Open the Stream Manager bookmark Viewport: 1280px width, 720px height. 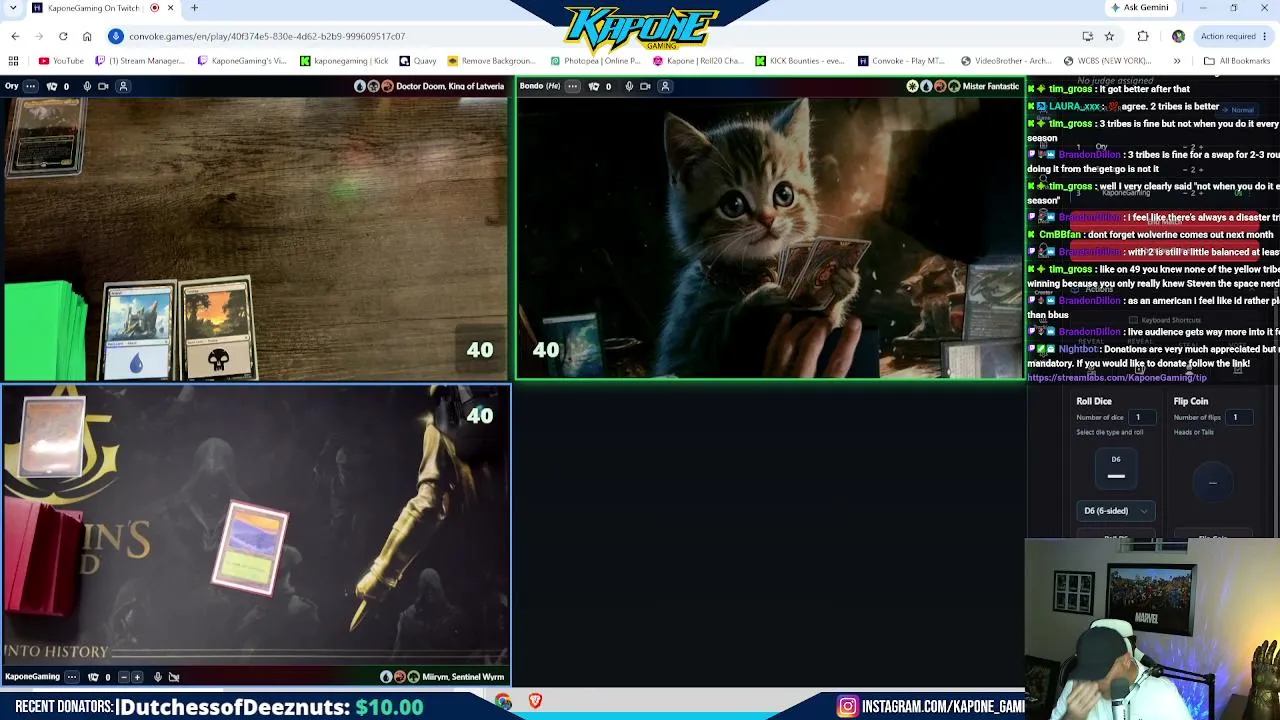[139, 61]
